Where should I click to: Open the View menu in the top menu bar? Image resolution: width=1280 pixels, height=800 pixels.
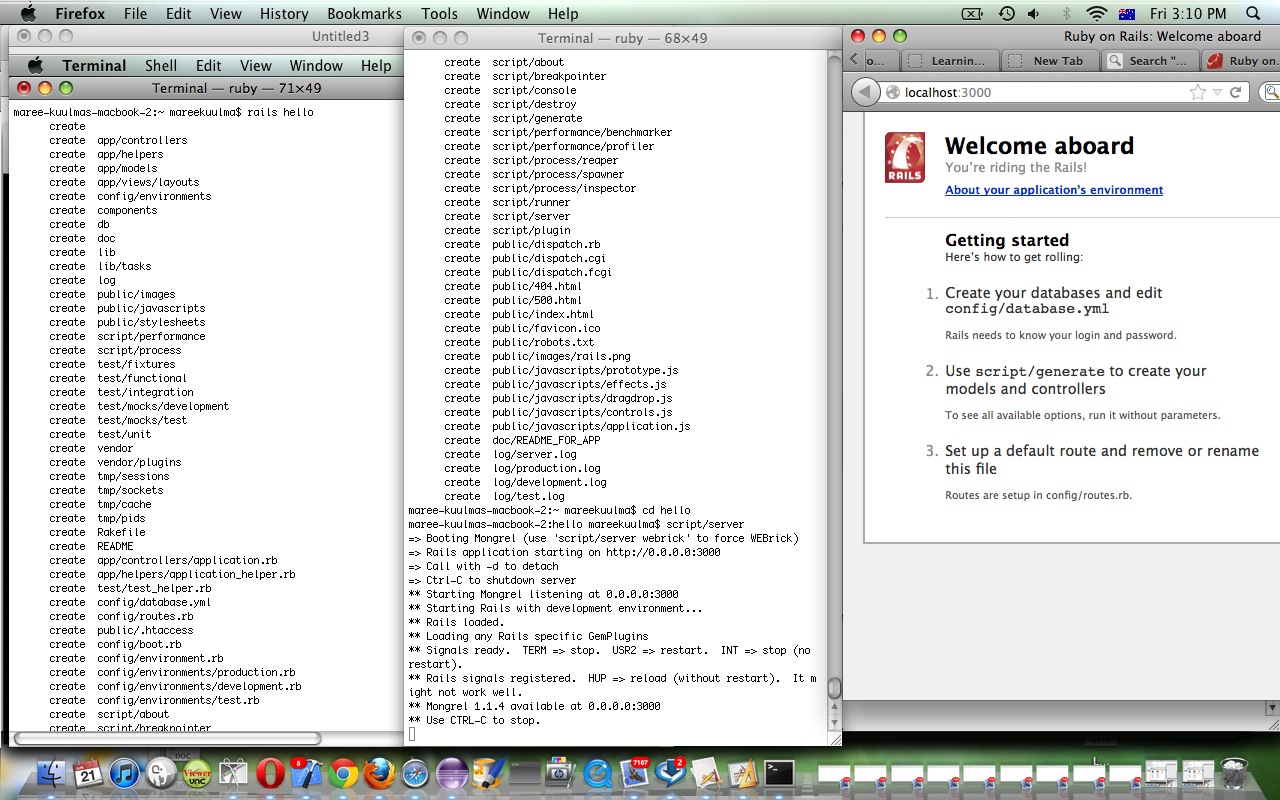coord(225,13)
